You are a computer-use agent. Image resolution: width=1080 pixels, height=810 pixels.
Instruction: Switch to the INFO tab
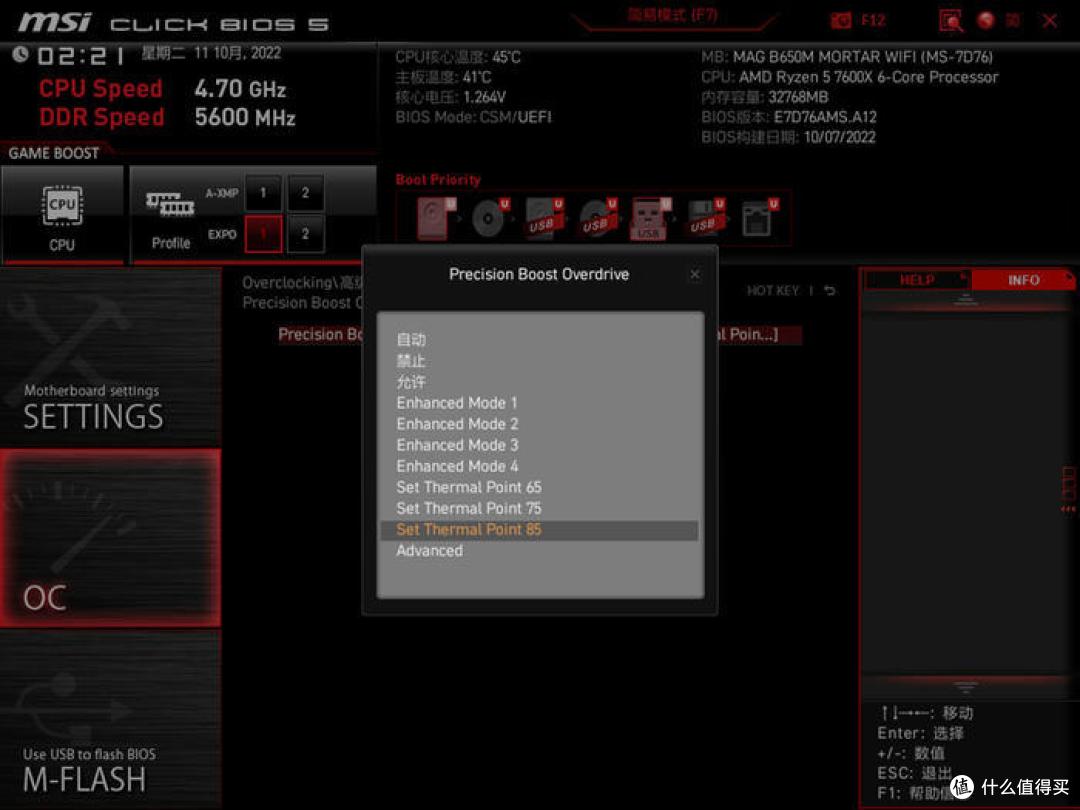(x=1024, y=280)
